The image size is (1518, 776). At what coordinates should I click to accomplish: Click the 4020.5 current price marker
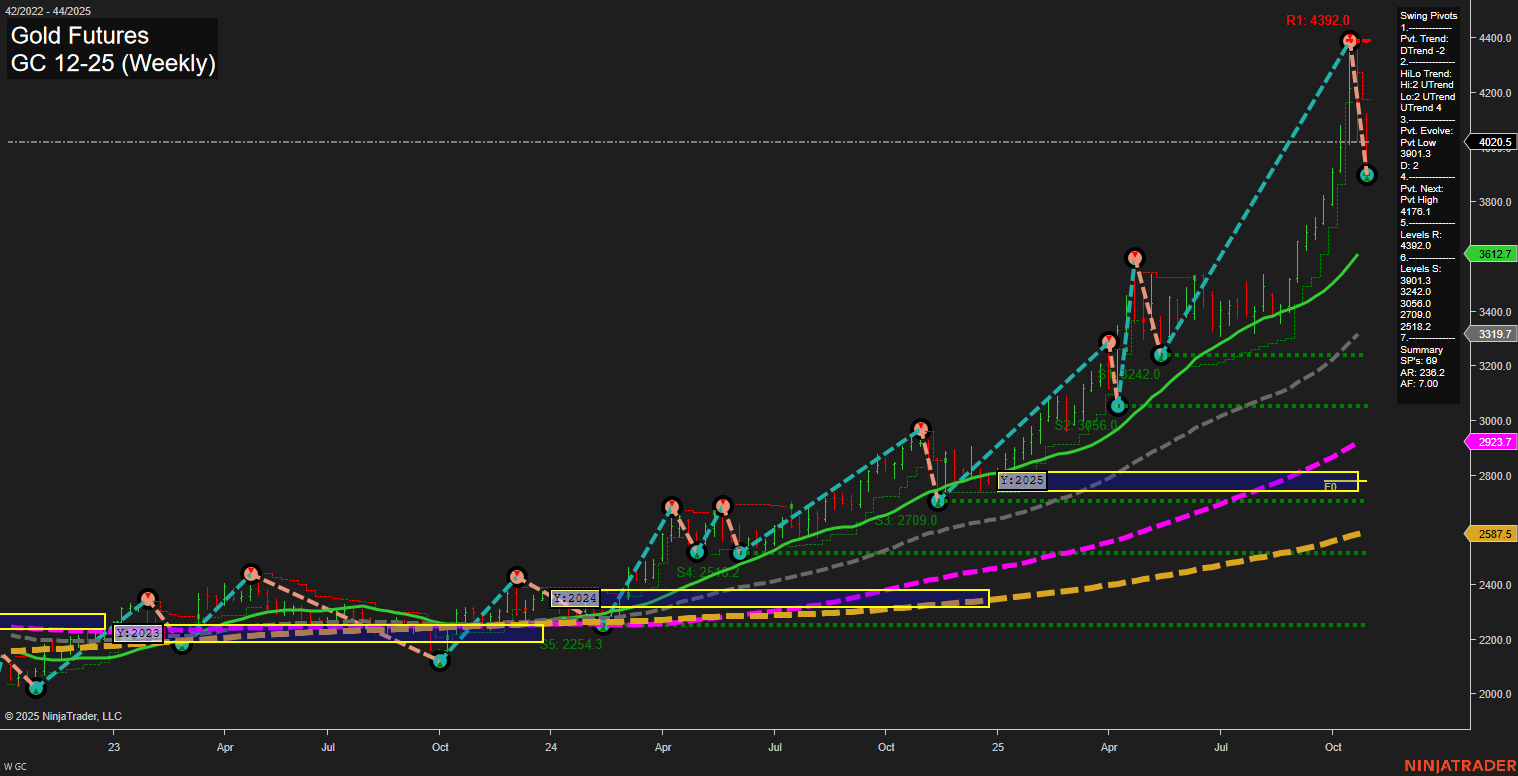point(1493,142)
